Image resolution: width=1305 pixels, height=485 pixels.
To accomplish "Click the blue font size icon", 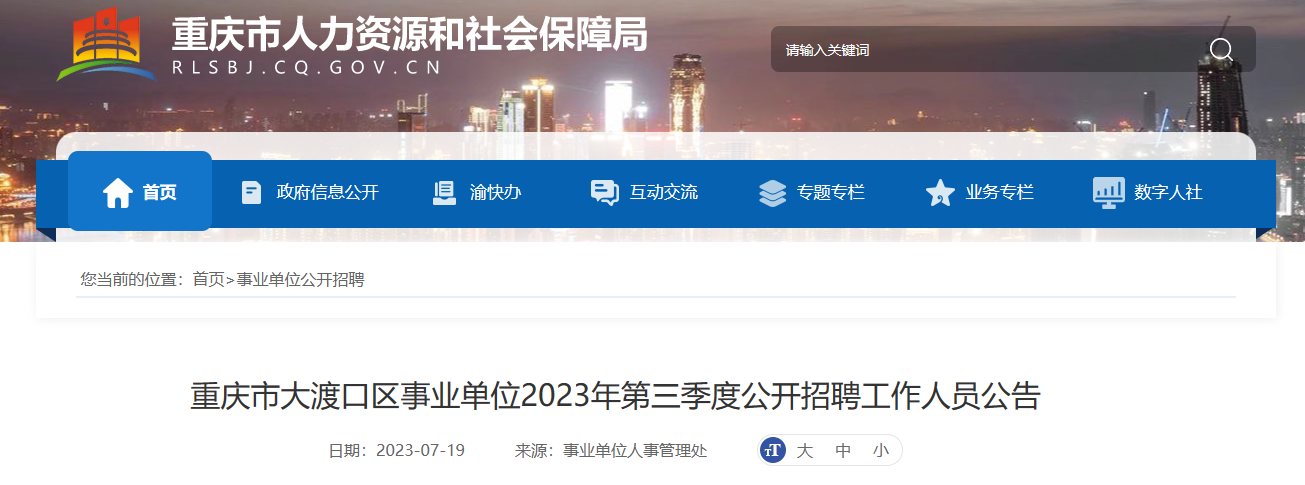I will click(773, 450).
